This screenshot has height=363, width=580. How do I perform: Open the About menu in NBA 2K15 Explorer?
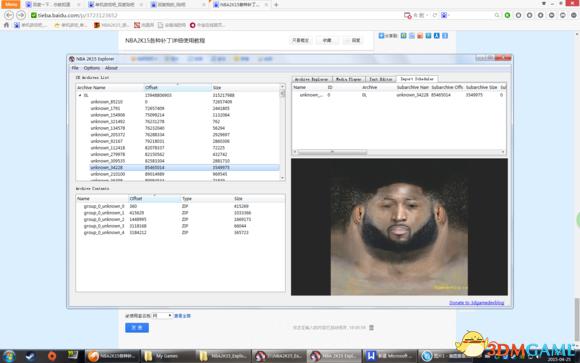pyautogui.click(x=111, y=68)
